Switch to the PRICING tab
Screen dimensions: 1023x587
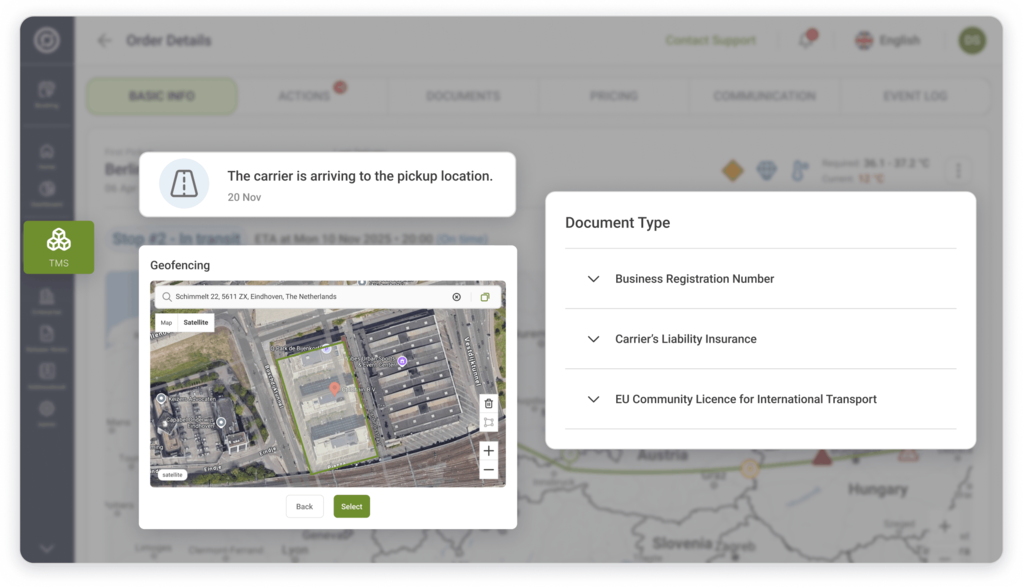pos(614,96)
